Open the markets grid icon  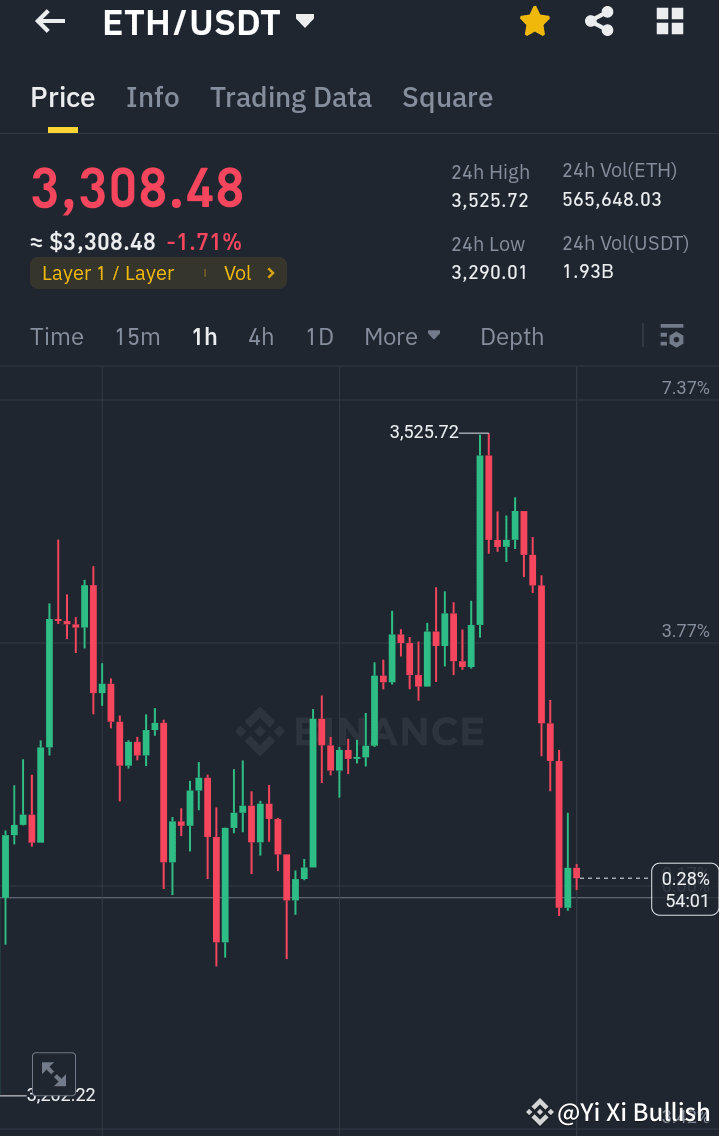(669, 21)
